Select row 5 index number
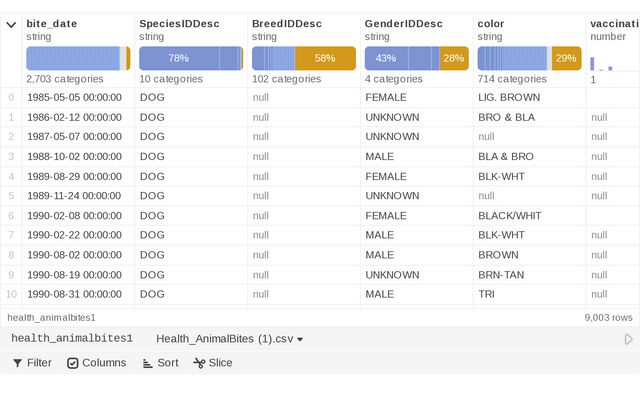The image size is (640, 400). point(11,196)
